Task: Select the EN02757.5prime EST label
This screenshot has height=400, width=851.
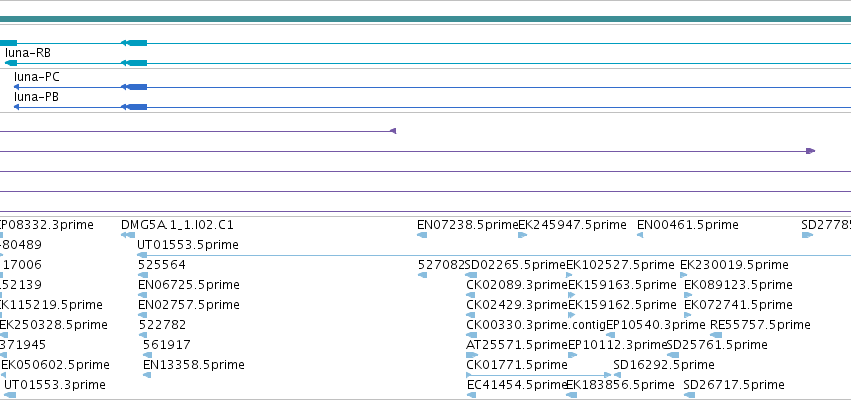Action: pos(189,304)
